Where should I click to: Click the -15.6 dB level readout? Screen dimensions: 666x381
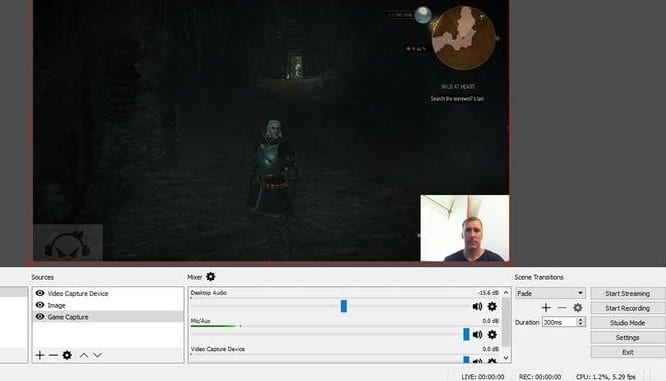point(488,293)
